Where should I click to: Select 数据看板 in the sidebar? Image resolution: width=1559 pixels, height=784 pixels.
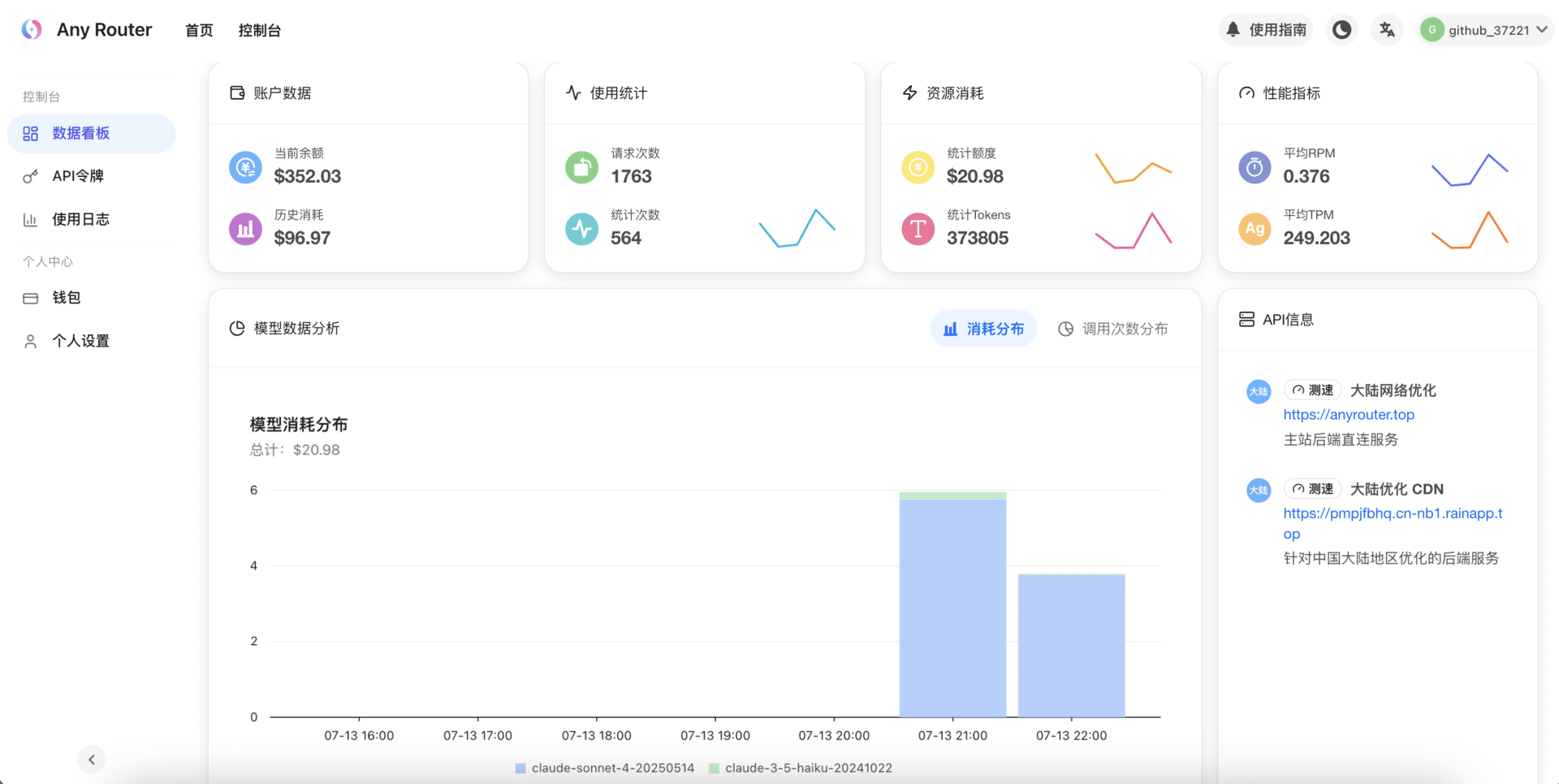tap(91, 133)
